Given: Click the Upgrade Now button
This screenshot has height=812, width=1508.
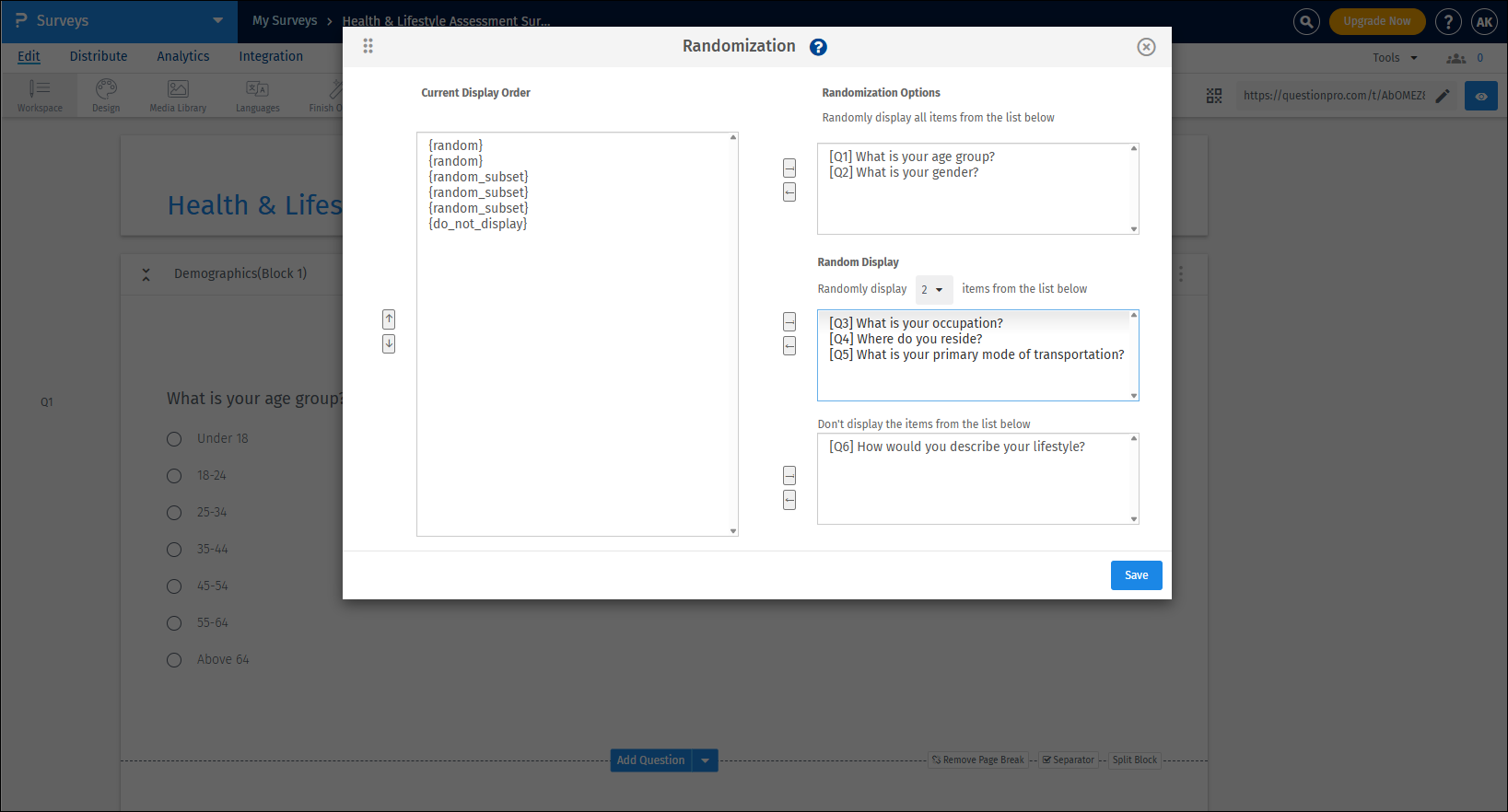Looking at the screenshot, I should click(1376, 21).
